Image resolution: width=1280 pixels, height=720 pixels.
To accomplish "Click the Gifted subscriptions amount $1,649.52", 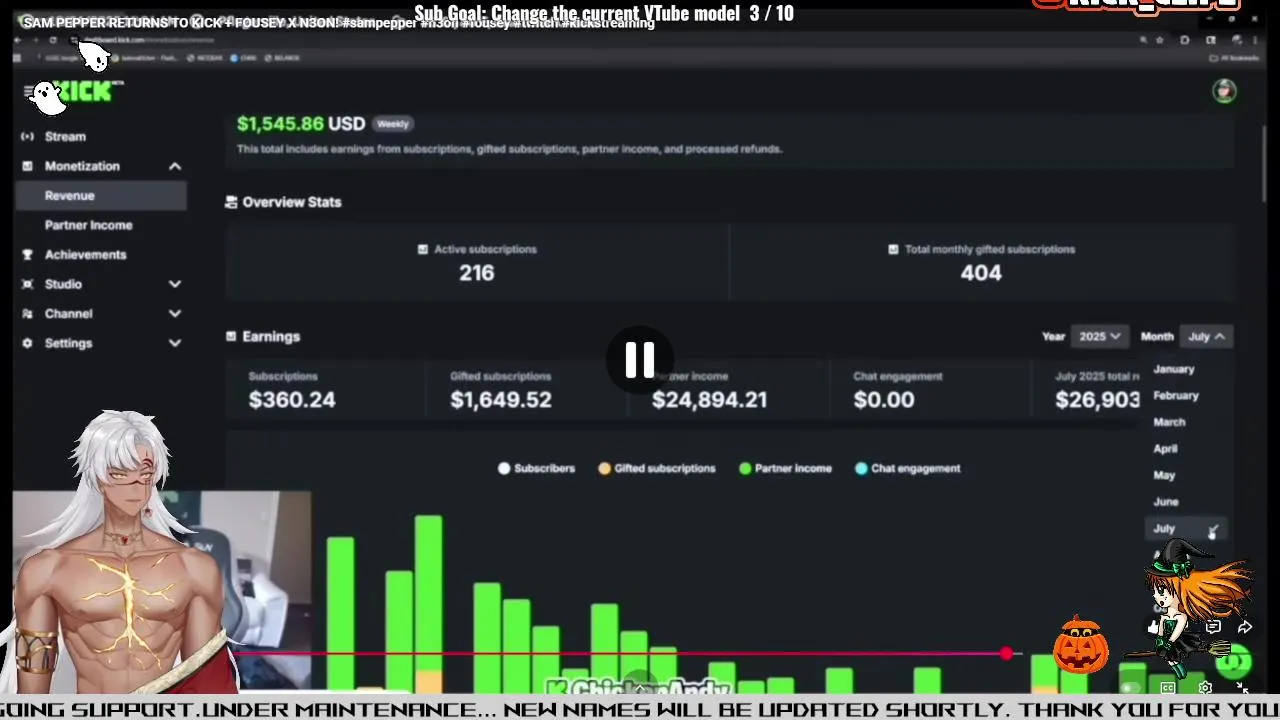I will tap(501, 400).
